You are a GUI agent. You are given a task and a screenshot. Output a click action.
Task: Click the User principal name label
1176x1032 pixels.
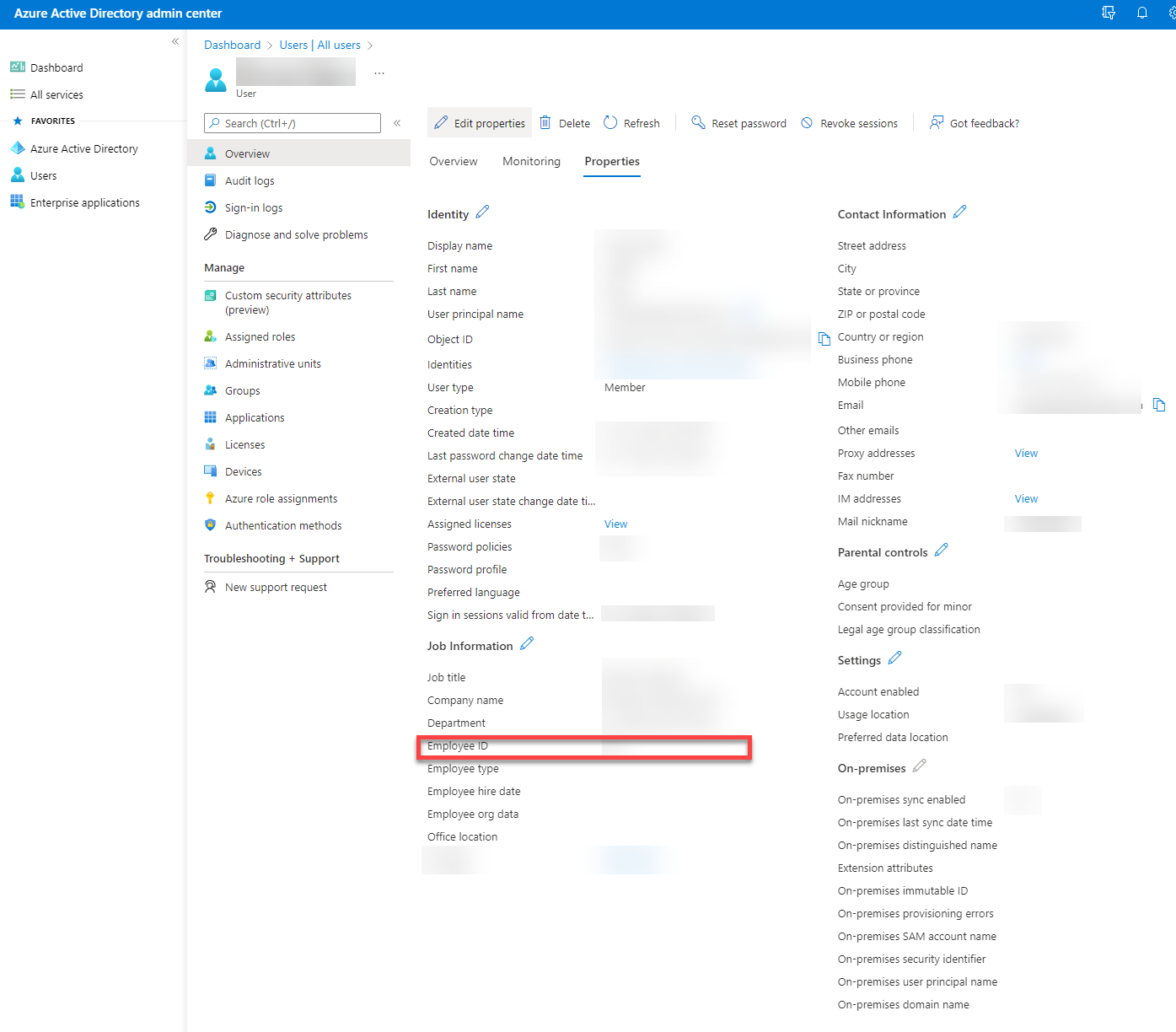tap(475, 314)
